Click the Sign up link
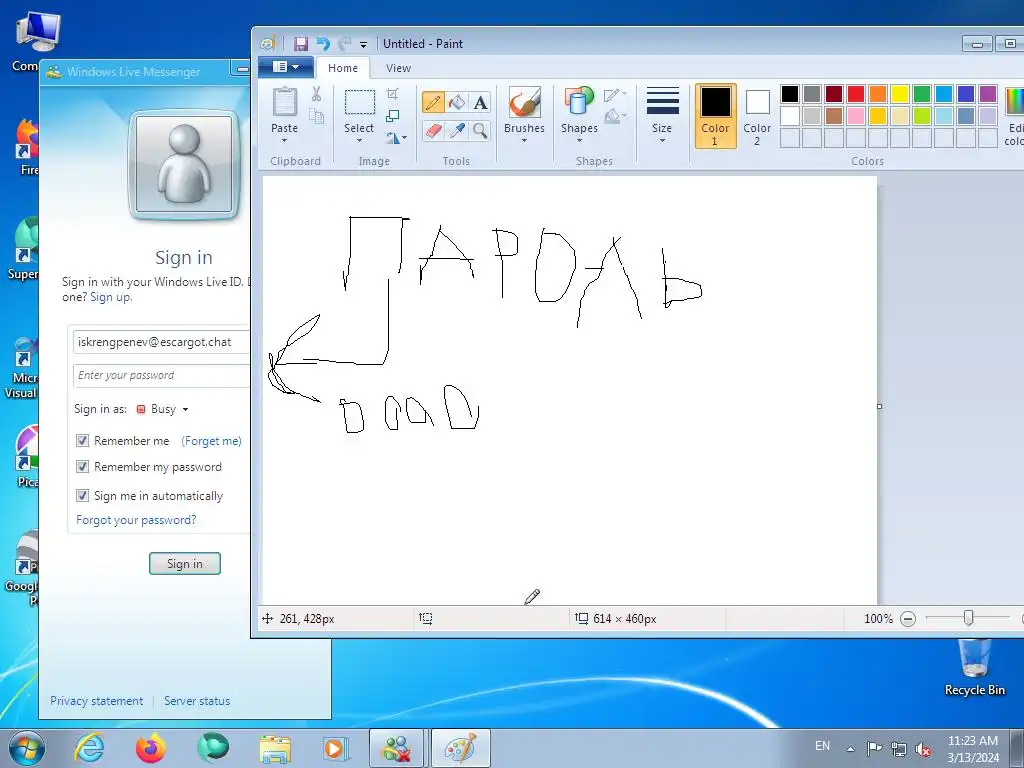Image resolution: width=1024 pixels, height=768 pixels. (x=111, y=297)
